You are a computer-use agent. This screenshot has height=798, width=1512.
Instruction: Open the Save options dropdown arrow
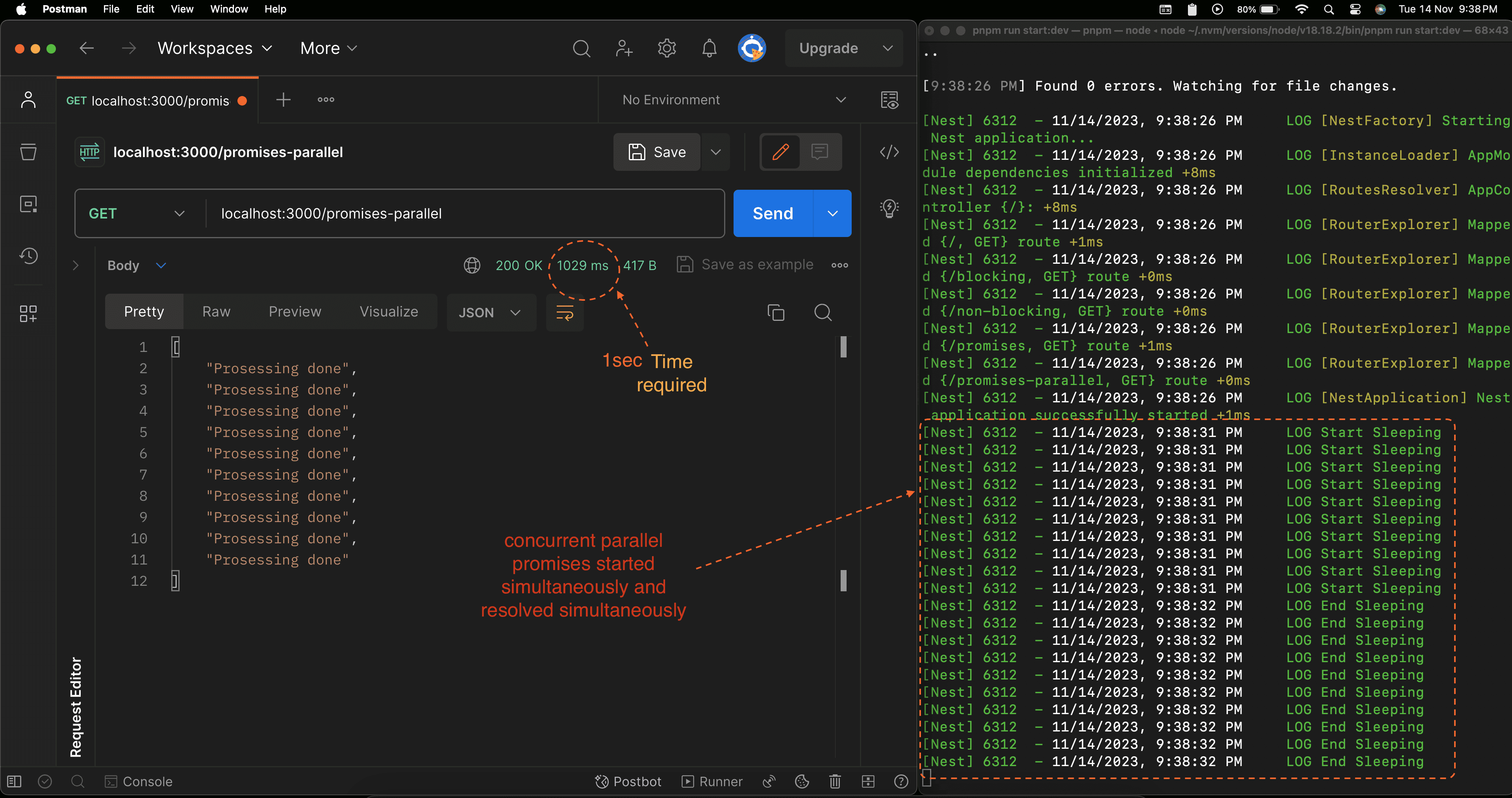715,152
